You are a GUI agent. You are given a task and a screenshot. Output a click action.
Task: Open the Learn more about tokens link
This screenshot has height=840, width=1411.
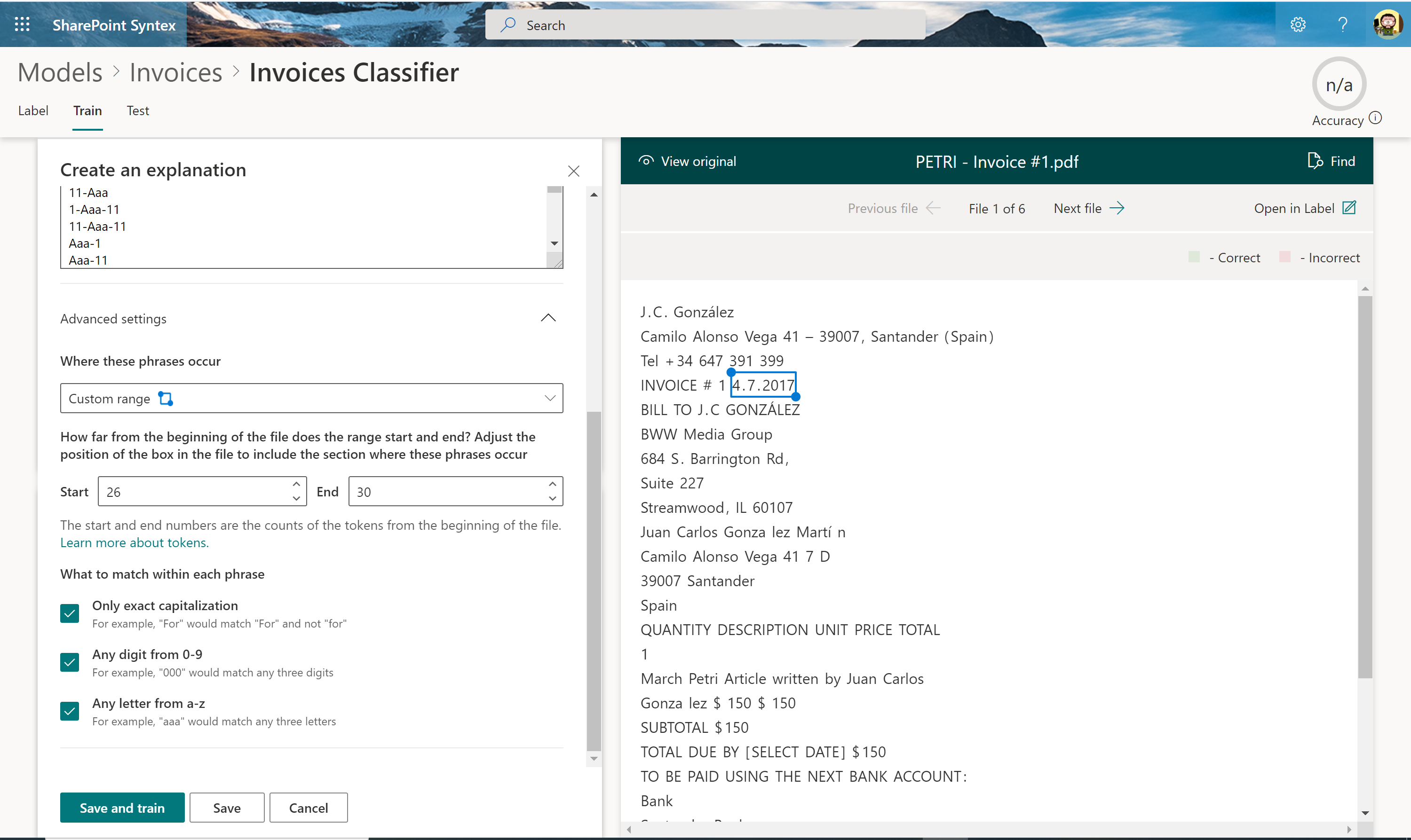coord(134,542)
